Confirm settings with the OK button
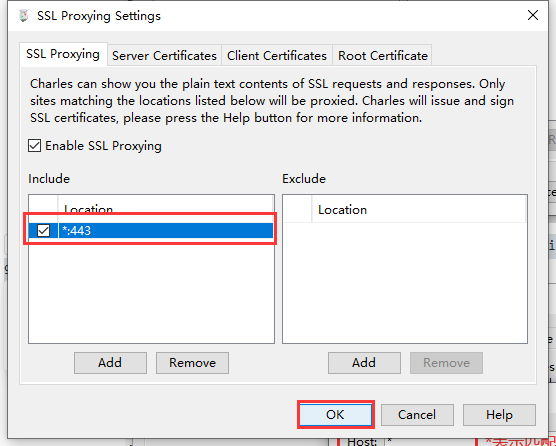This screenshot has height=446, width=556. point(335,414)
